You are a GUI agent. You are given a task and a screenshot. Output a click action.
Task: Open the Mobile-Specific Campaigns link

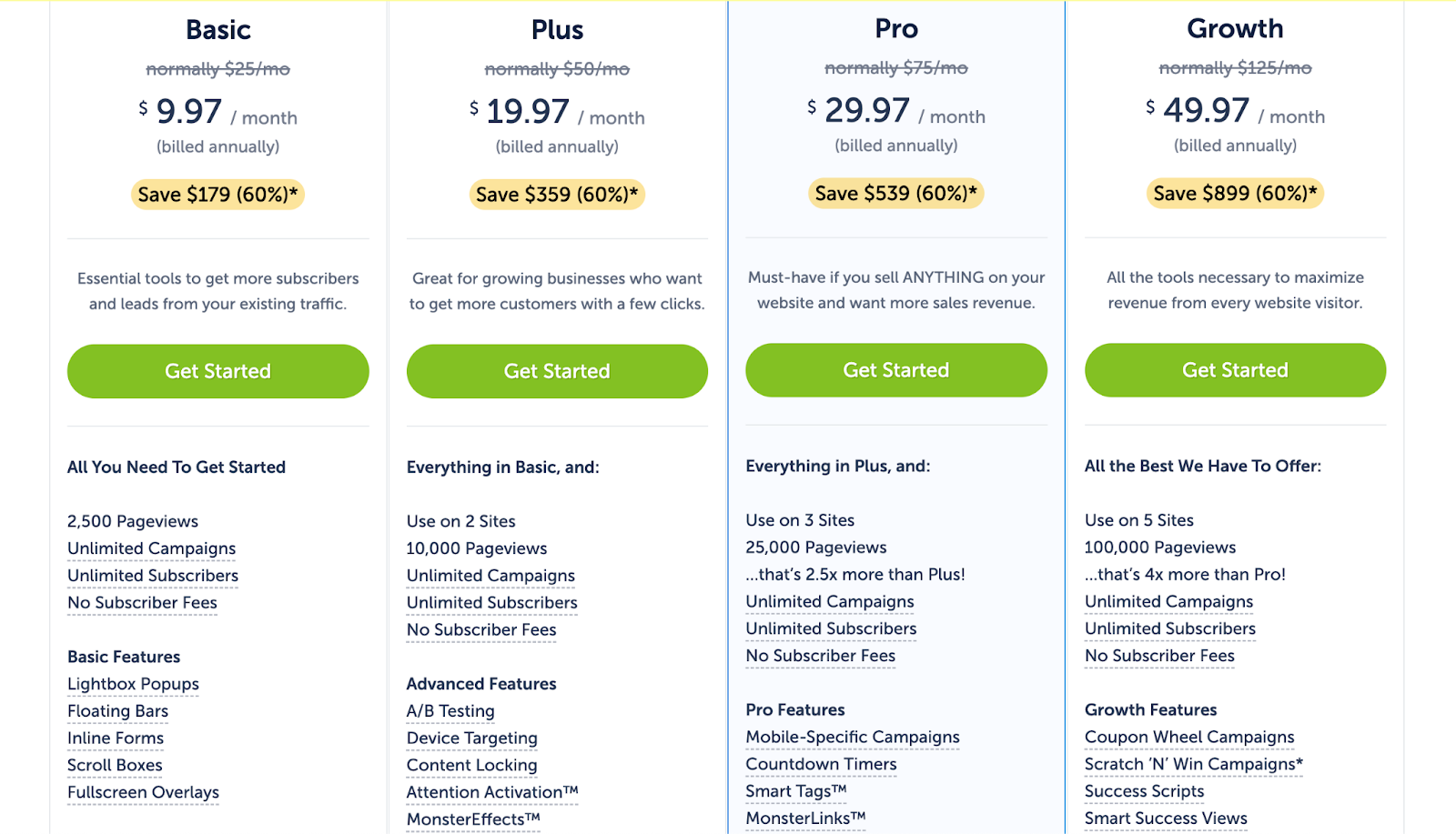pos(853,738)
